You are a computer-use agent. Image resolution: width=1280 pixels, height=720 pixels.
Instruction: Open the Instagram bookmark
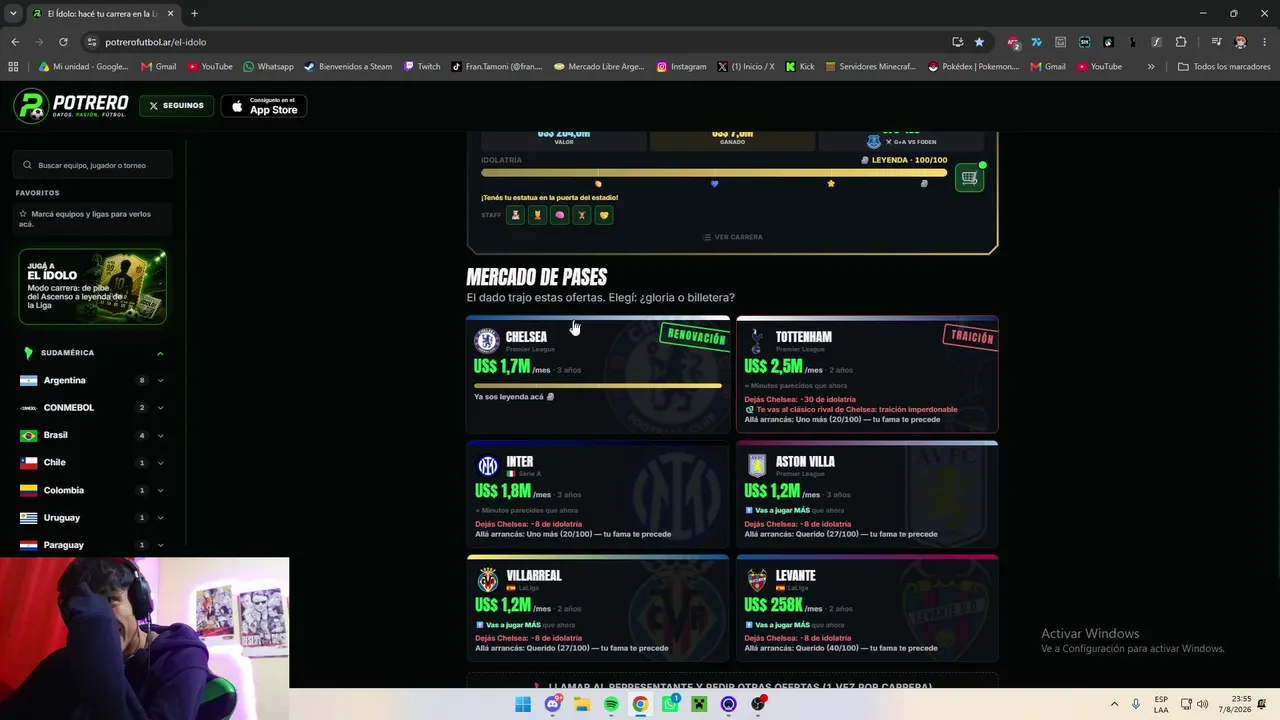pos(681,67)
